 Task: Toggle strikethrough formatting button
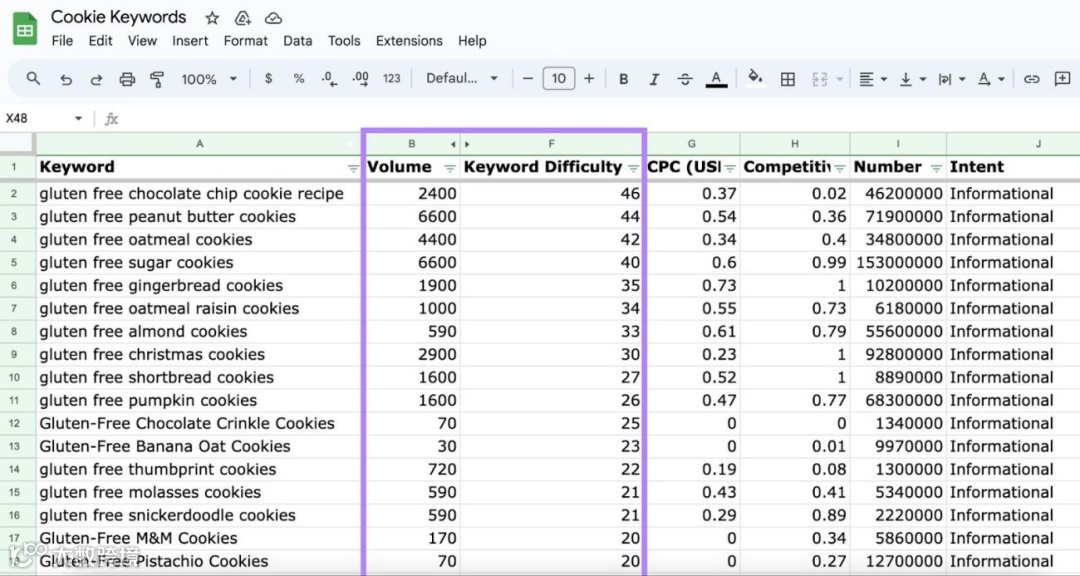point(685,79)
